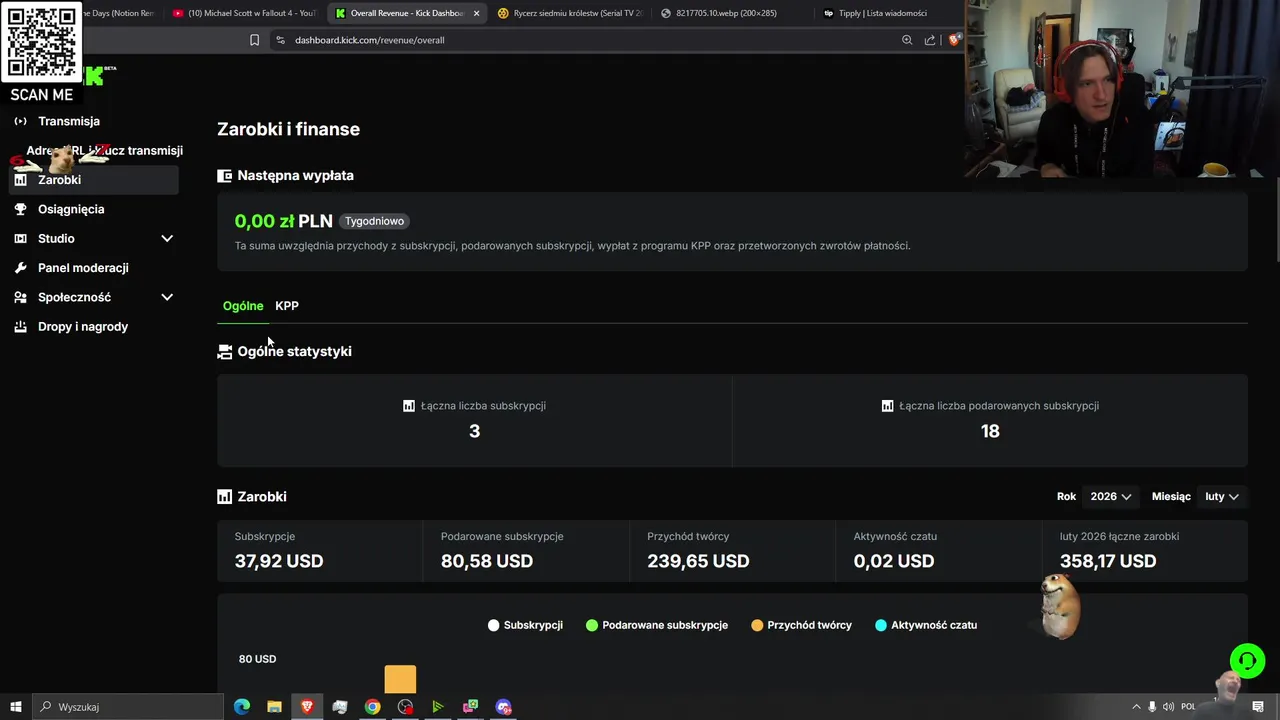The width and height of the screenshot is (1280, 720).
Task: Open Google Chrome from the taskbar
Action: [372, 707]
